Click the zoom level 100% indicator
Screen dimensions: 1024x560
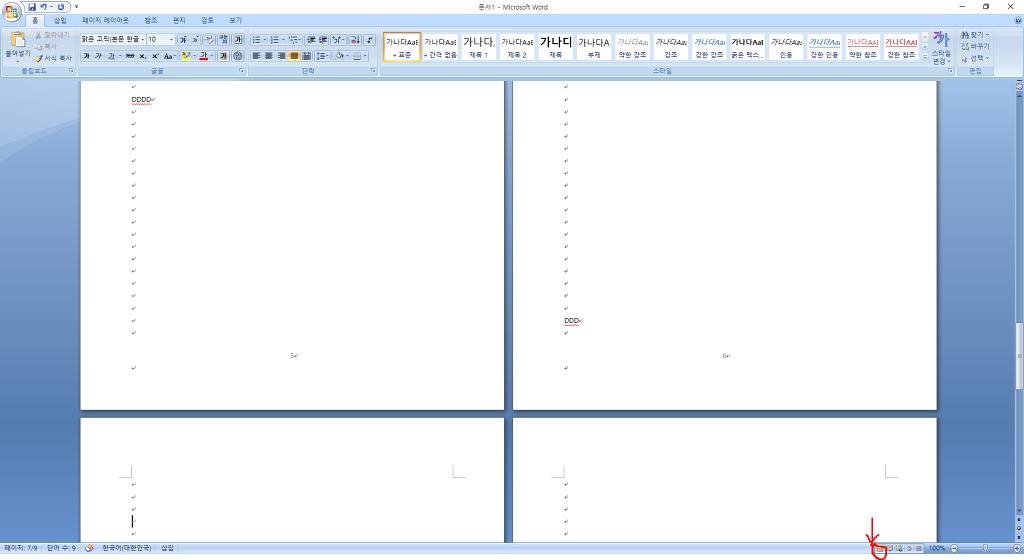coord(936,548)
